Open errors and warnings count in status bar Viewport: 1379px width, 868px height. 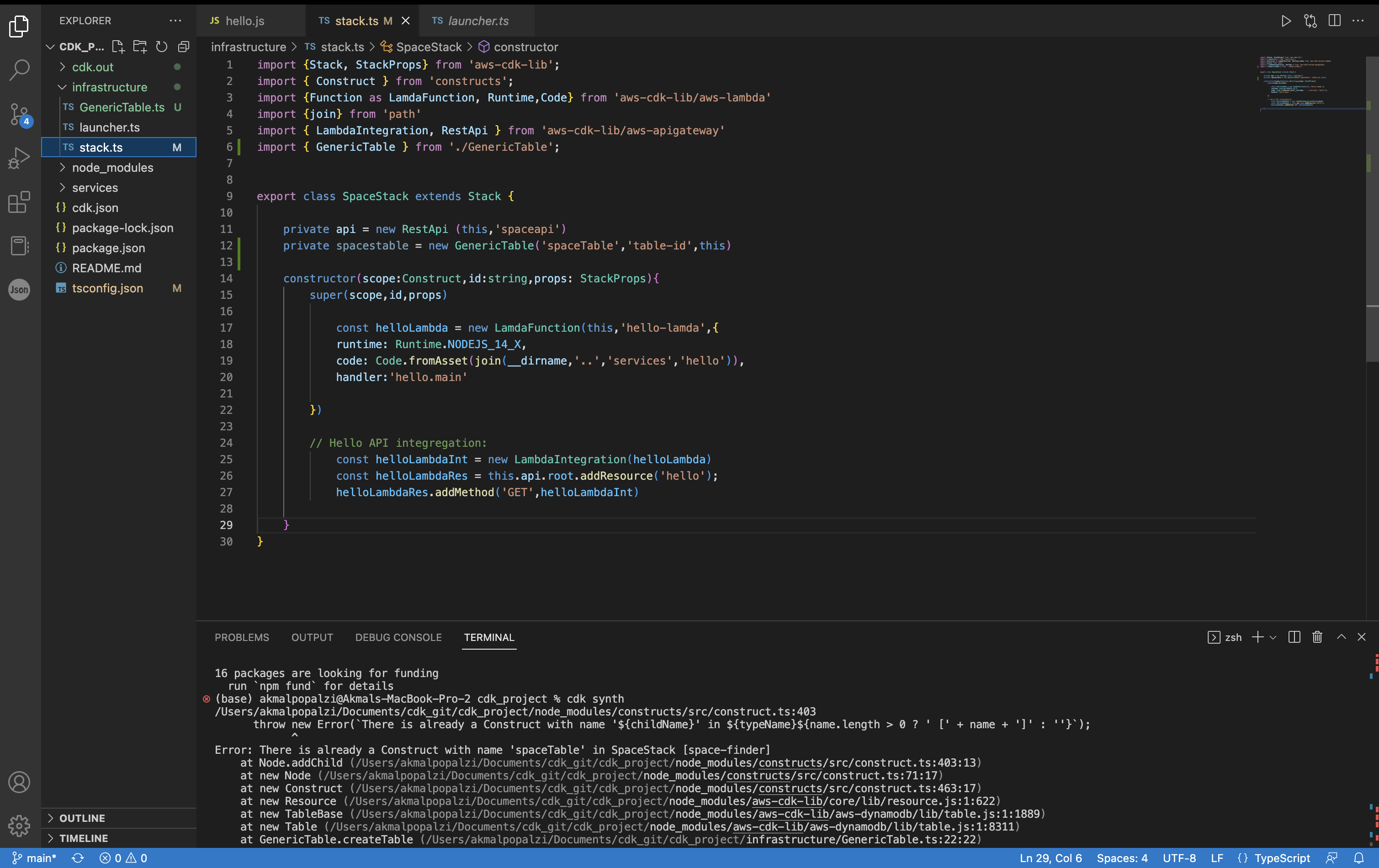[x=123, y=857]
